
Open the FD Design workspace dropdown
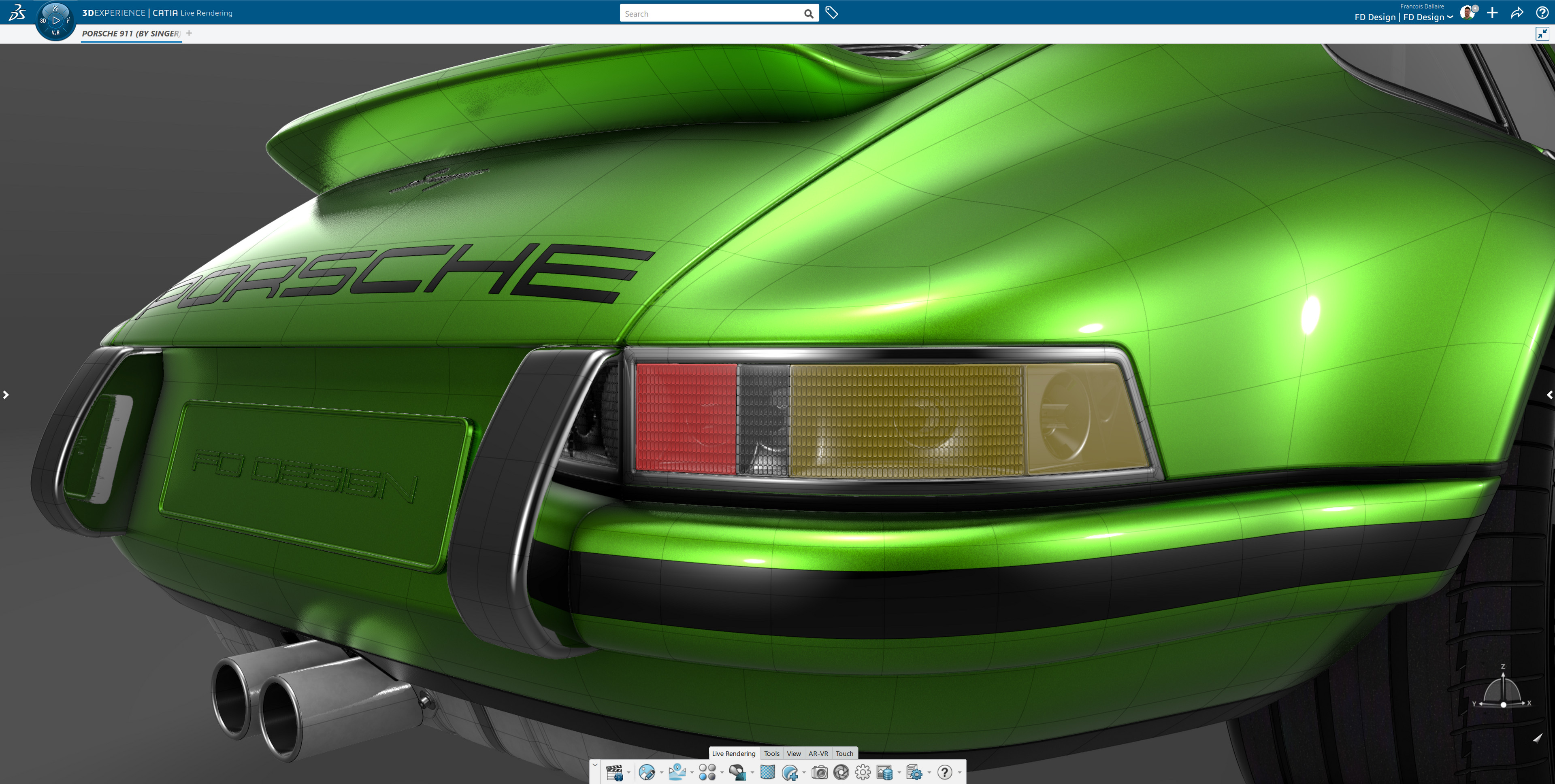(x=1451, y=17)
